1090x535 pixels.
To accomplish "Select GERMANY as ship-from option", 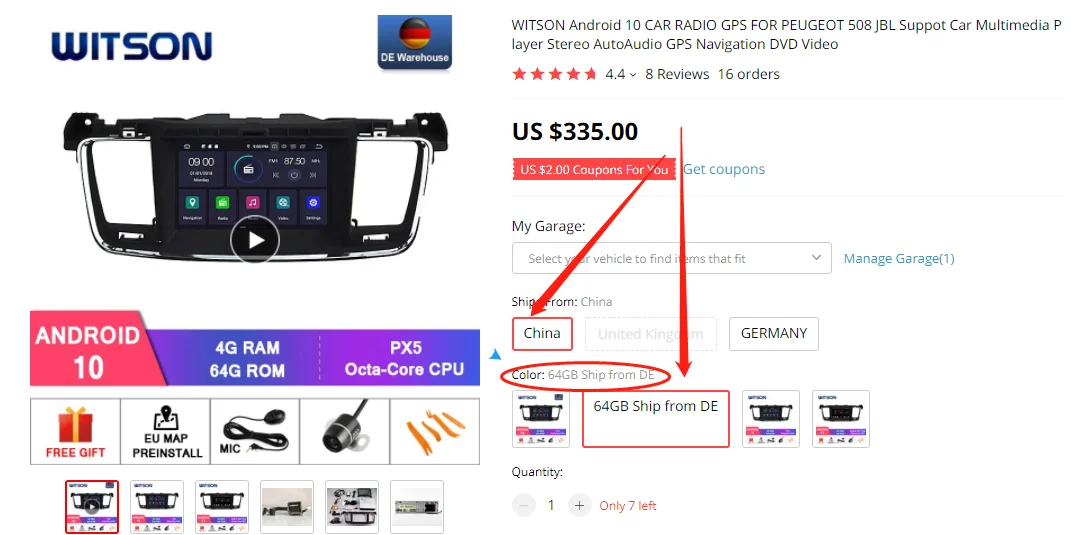I will point(774,334).
